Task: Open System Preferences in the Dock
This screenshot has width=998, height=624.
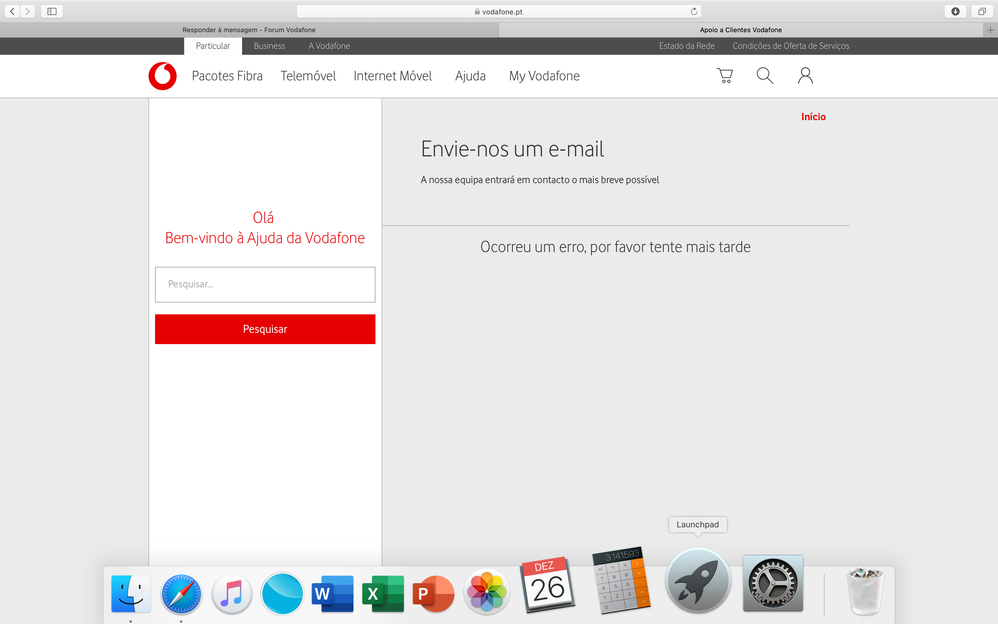Action: 773,583
